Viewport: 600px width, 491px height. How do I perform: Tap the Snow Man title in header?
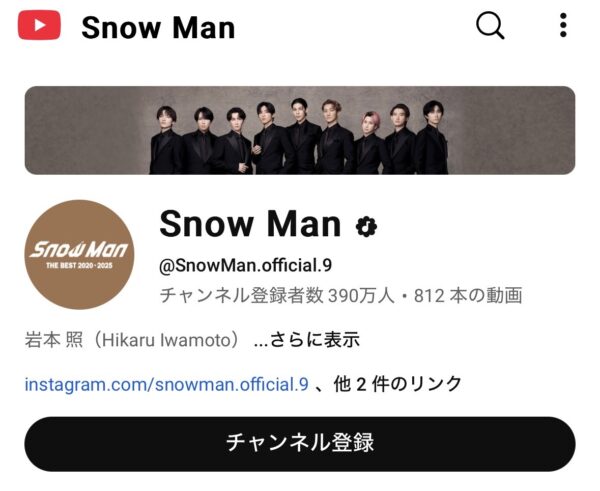[158, 28]
